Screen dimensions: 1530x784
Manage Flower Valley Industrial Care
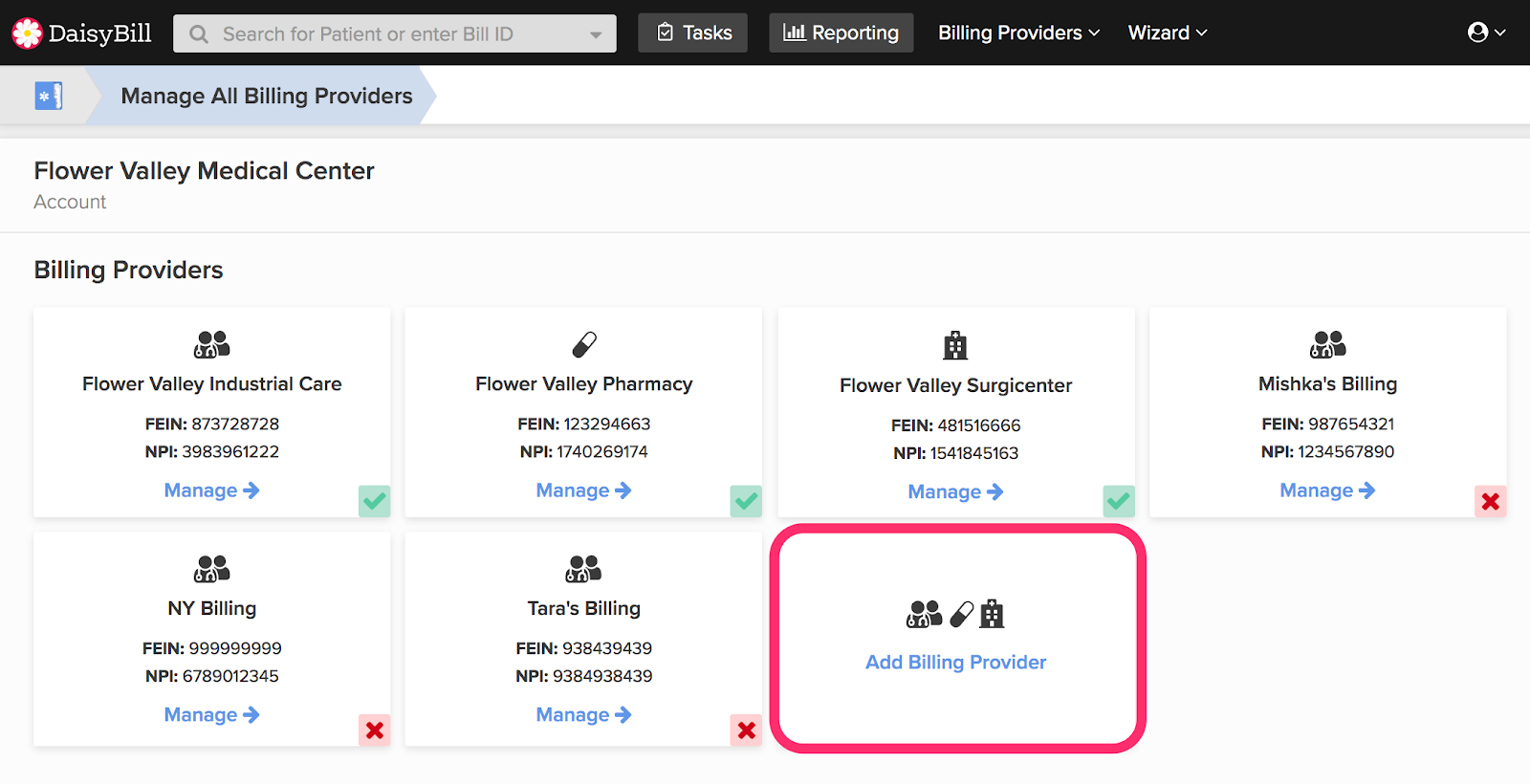click(211, 490)
